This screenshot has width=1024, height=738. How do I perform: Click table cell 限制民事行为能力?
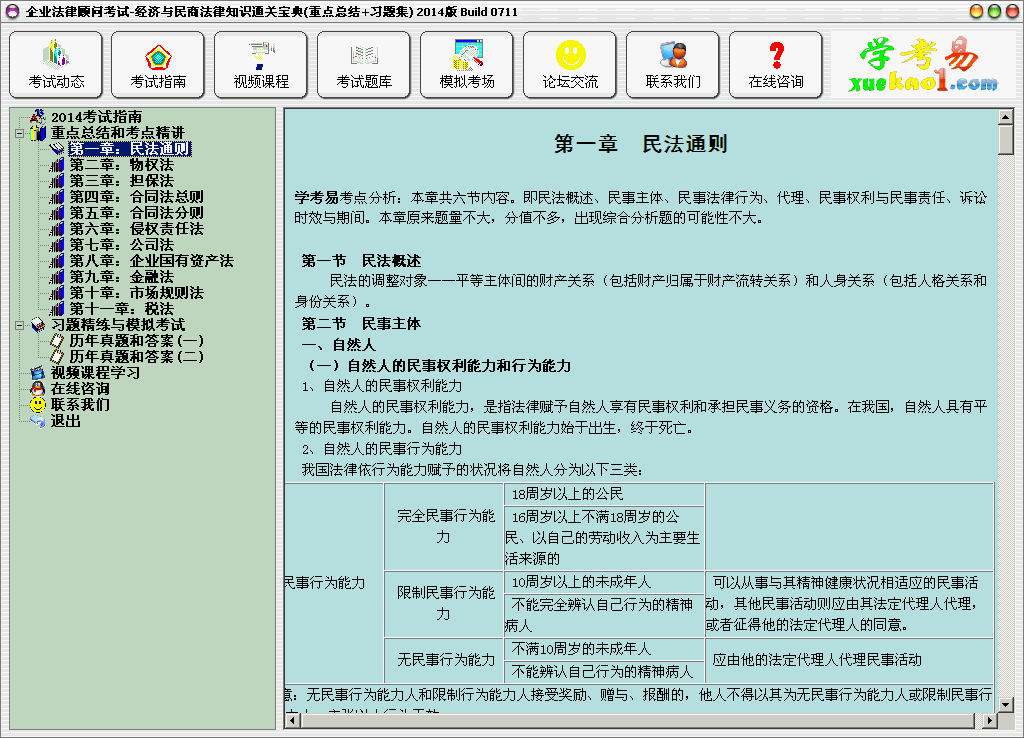(x=444, y=603)
